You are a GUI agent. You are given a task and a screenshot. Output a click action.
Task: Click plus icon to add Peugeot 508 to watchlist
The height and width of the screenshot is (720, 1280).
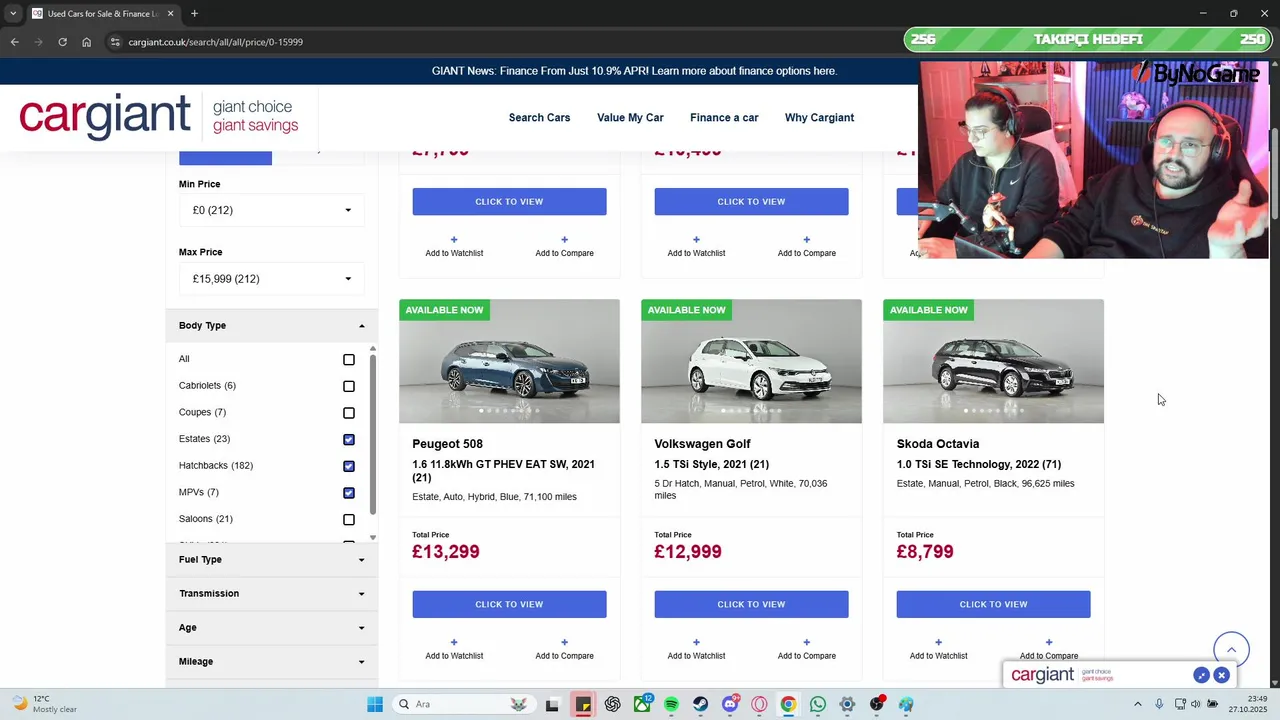tap(454, 642)
